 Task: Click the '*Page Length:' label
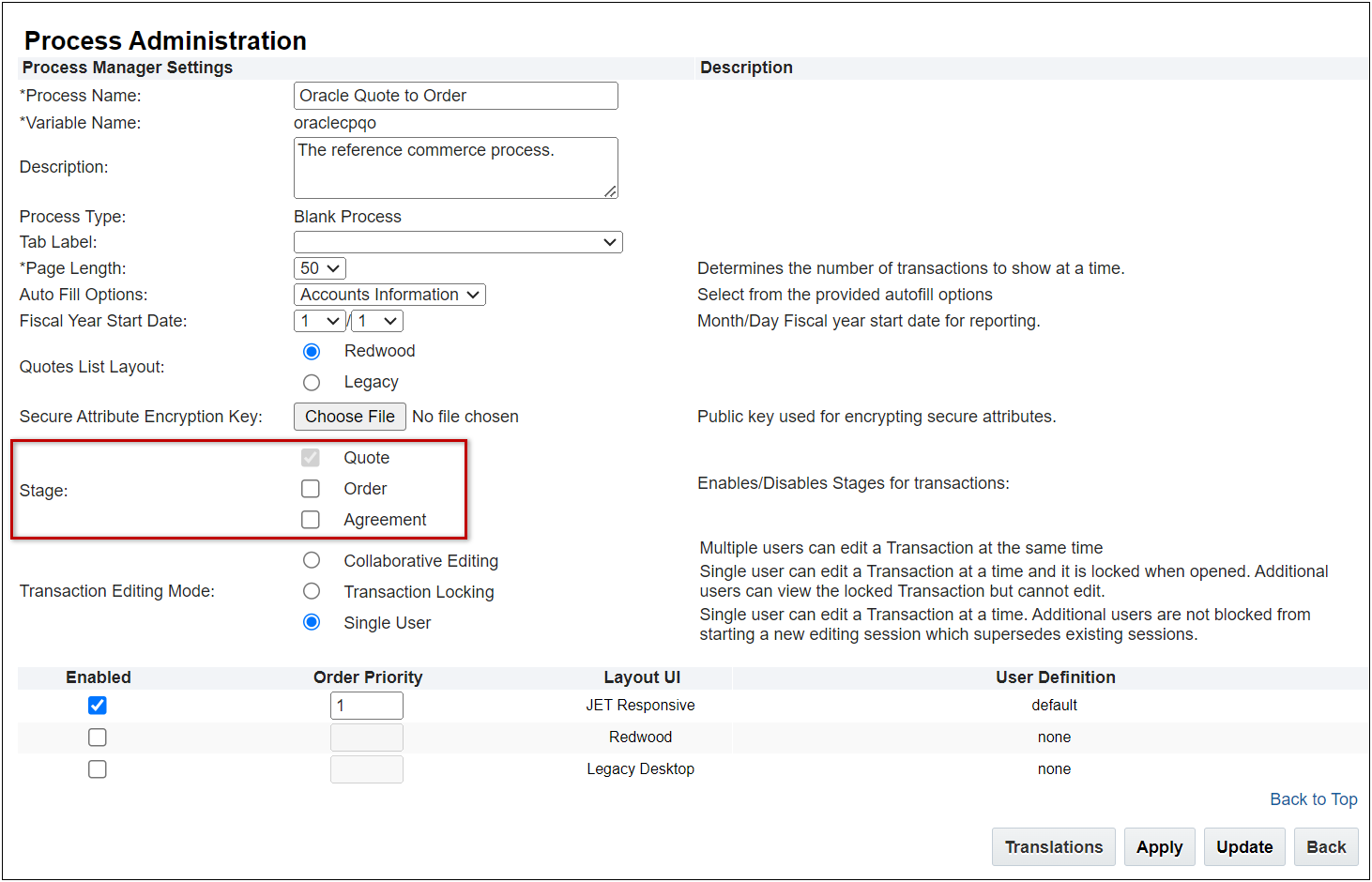[x=72, y=268]
